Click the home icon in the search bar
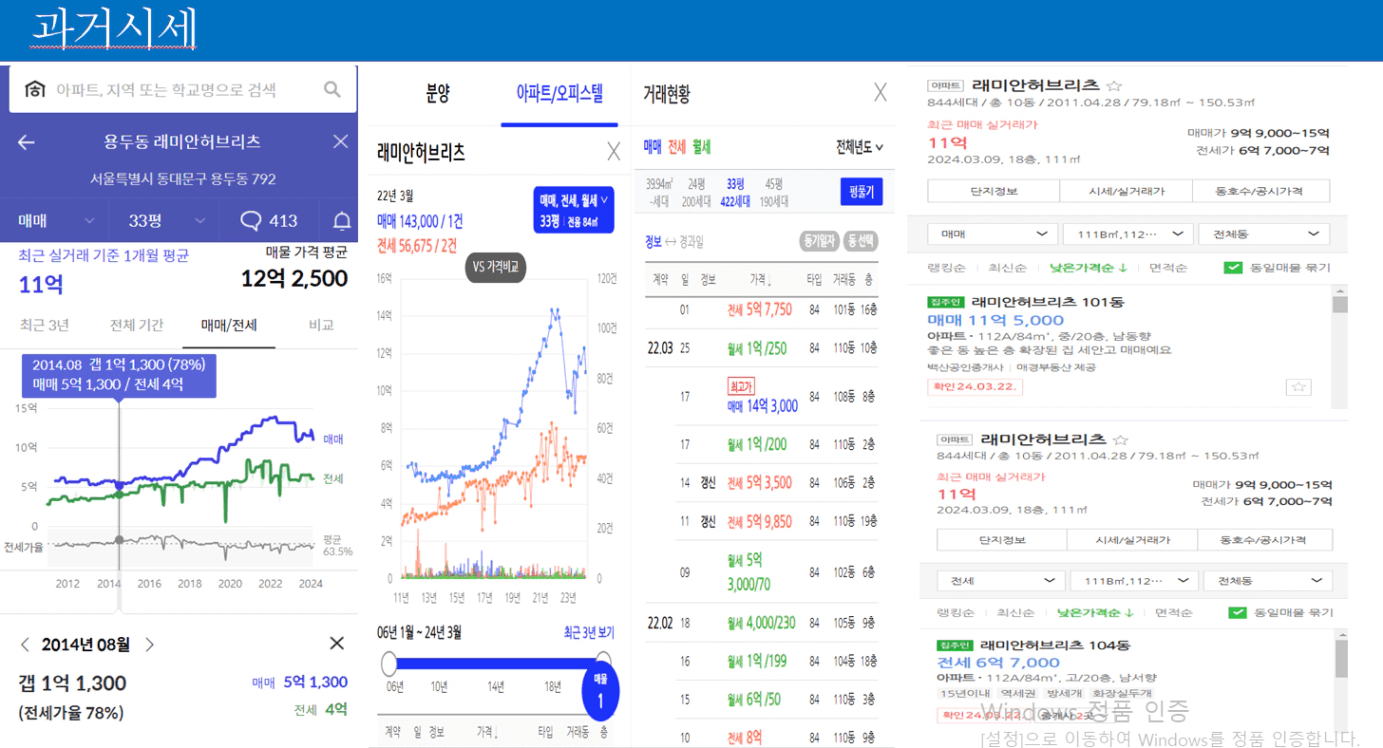Viewport: 1383px width, 748px height. (35, 90)
